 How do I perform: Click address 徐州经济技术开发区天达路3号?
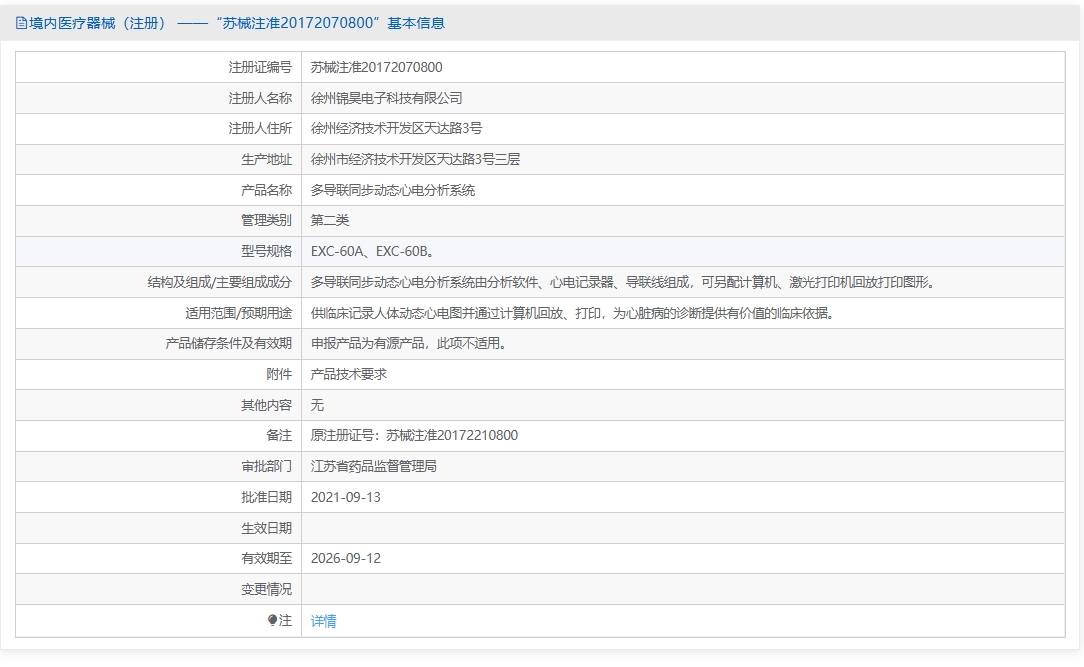click(396, 129)
